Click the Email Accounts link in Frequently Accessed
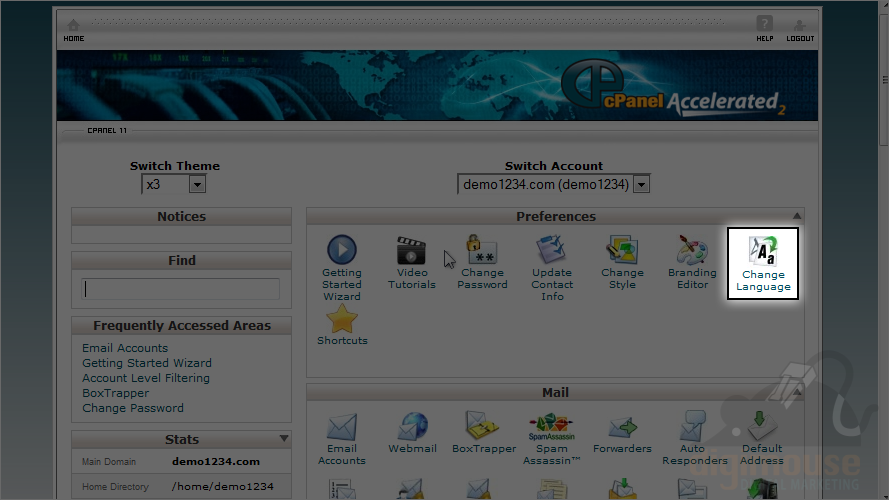The height and width of the screenshot is (500, 889). pyautogui.click(x=125, y=348)
